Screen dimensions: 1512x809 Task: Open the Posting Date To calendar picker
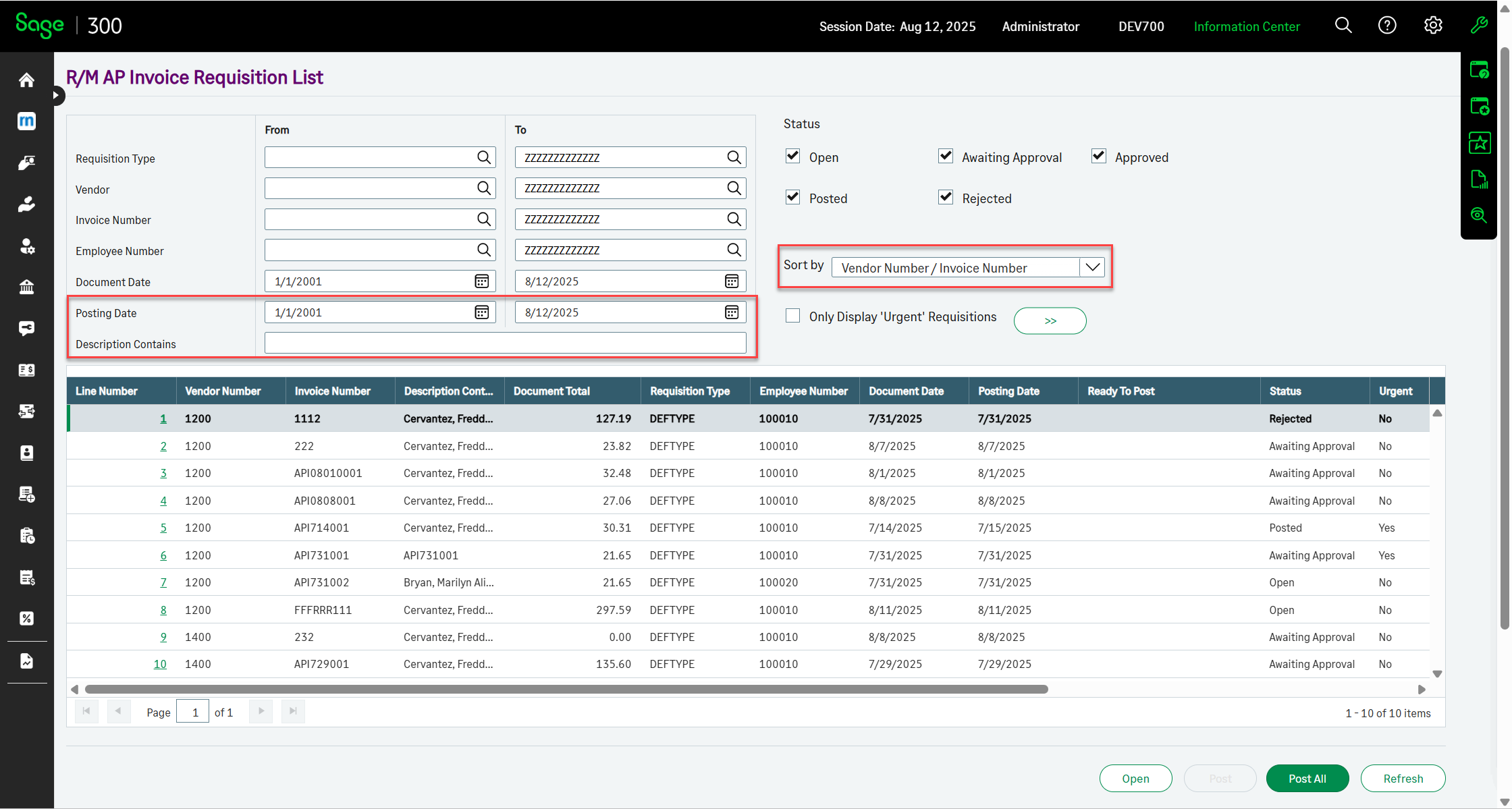[732, 312]
